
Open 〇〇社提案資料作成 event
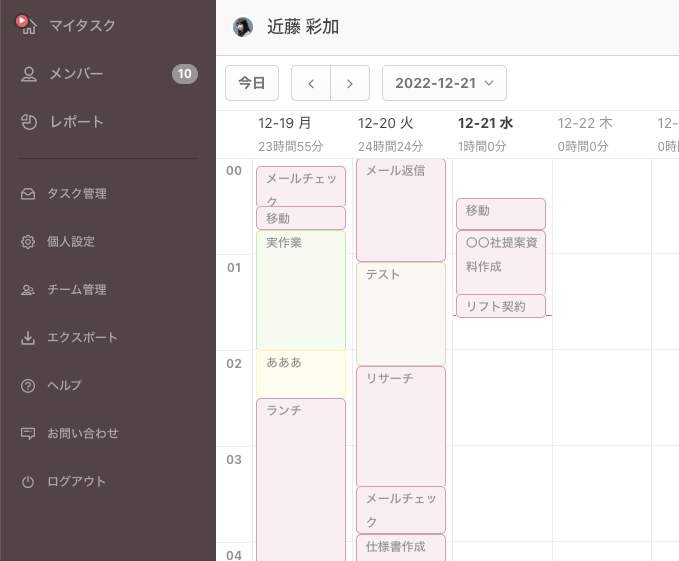point(501,262)
